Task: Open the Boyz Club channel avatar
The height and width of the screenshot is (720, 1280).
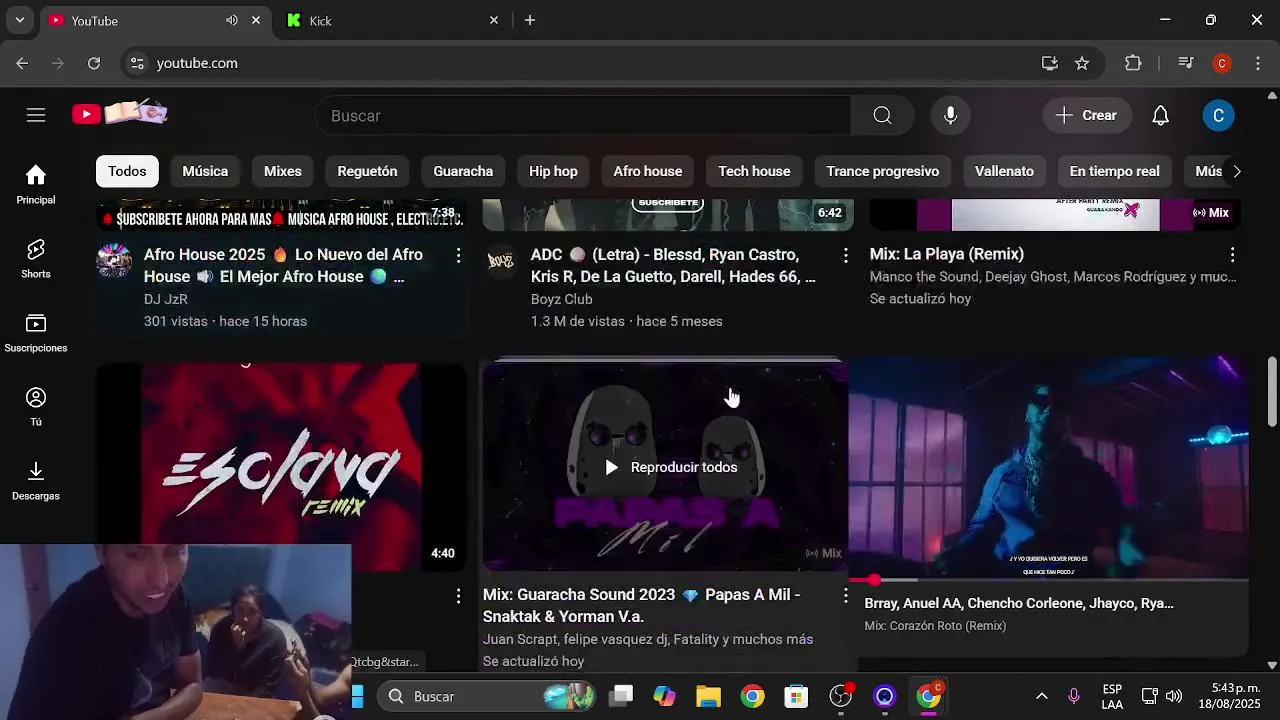Action: 500,261
